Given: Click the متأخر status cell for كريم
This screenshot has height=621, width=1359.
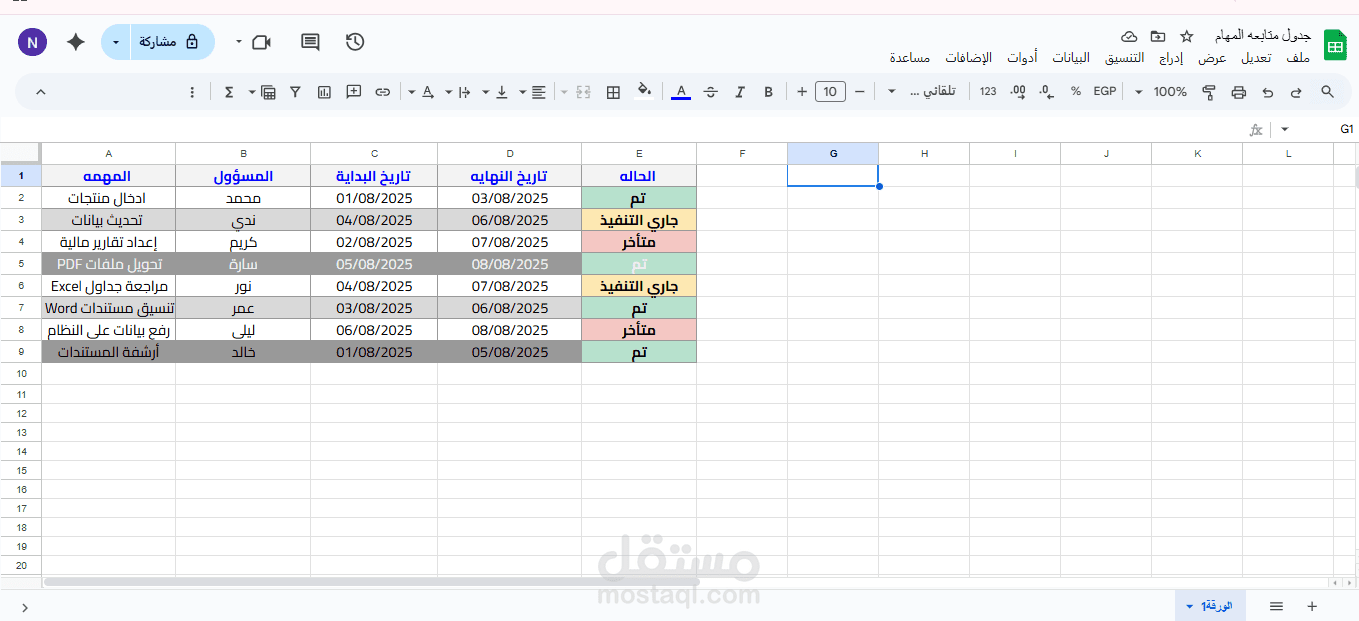Looking at the screenshot, I should (639, 242).
